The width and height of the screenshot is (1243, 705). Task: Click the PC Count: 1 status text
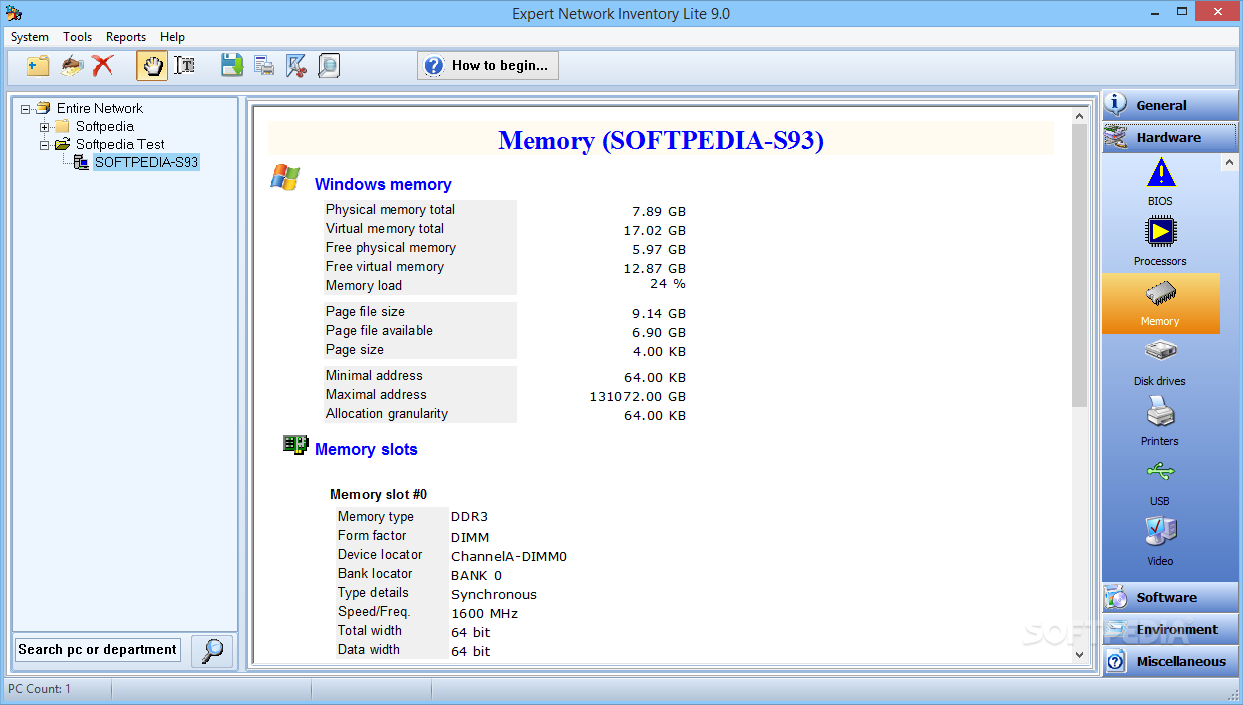pos(40,689)
